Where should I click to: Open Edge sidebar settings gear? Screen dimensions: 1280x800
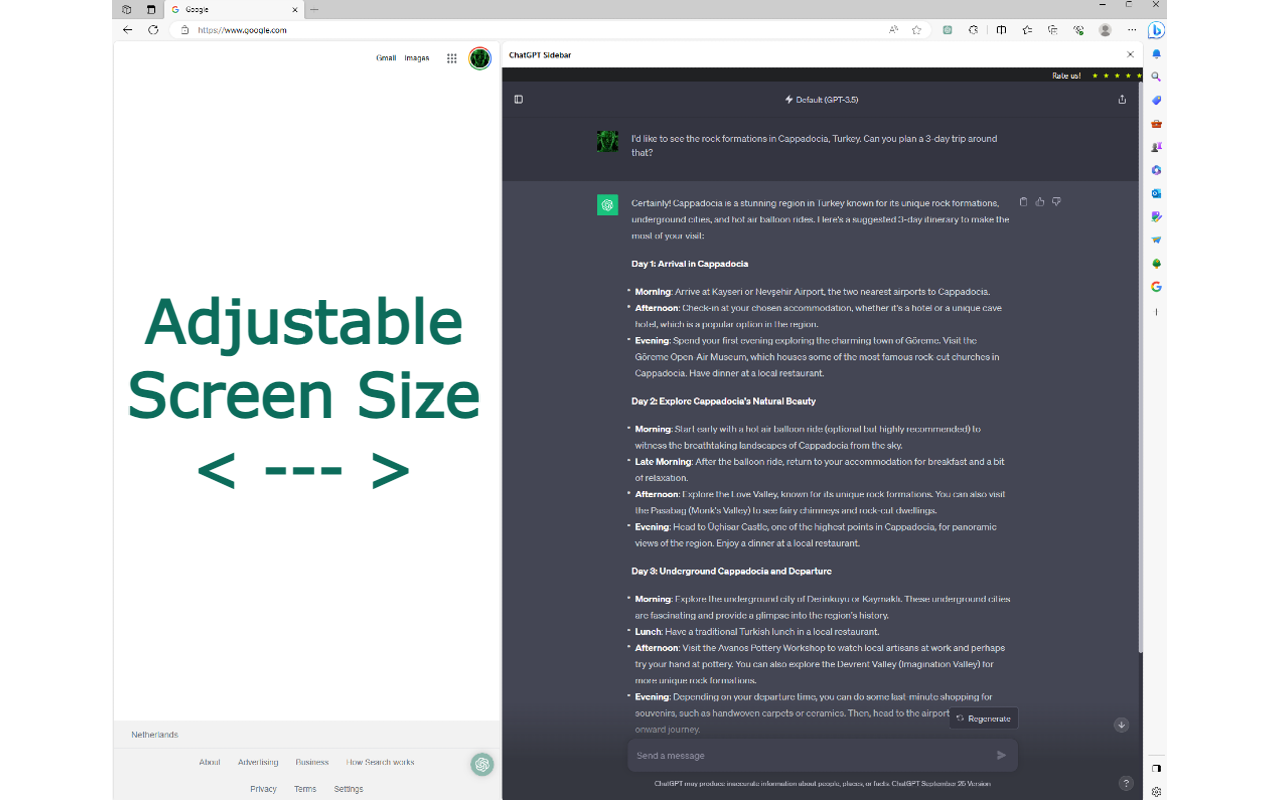(1156, 791)
